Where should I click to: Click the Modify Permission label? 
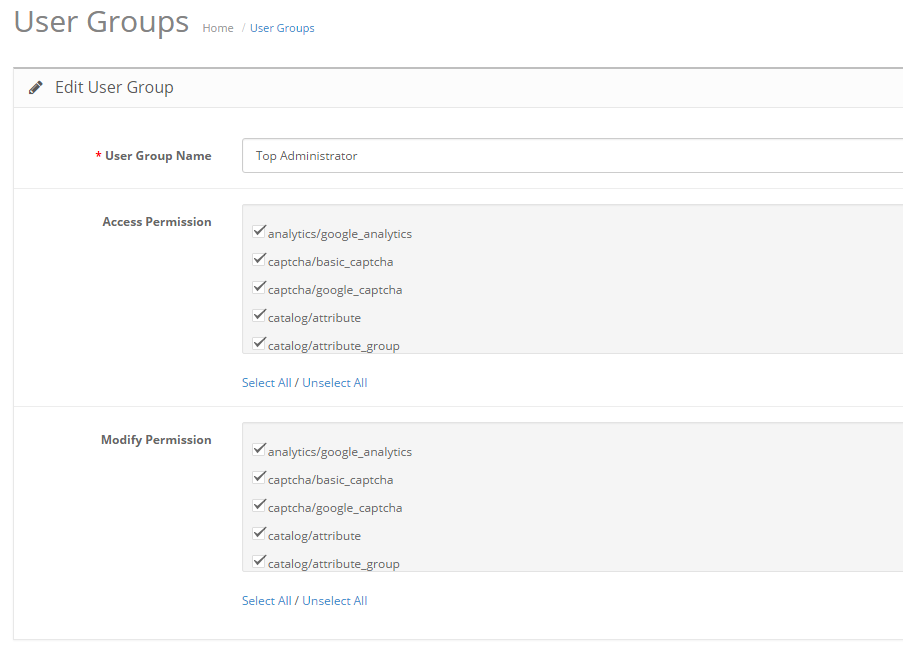tap(156, 440)
